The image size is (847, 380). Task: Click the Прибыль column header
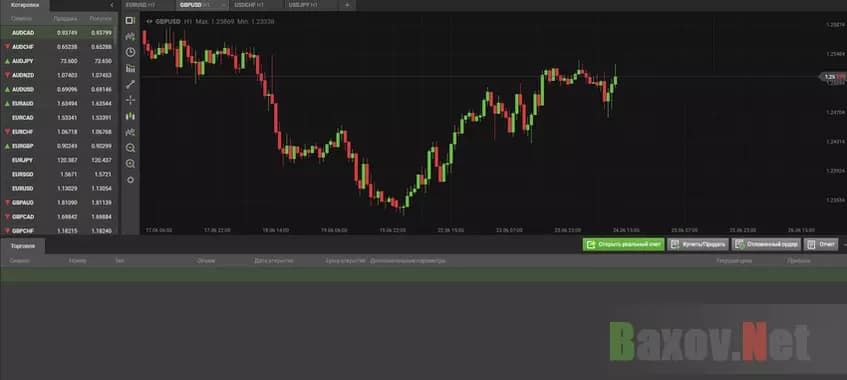(798, 261)
